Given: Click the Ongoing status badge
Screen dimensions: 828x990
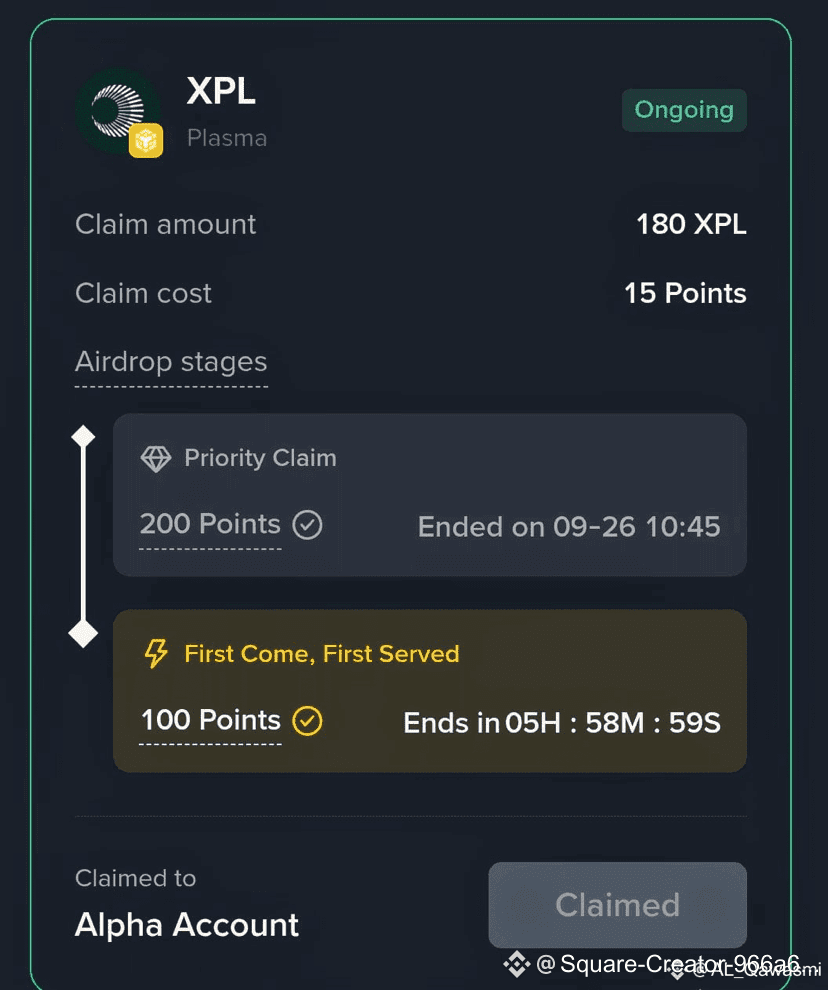Looking at the screenshot, I should (684, 110).
